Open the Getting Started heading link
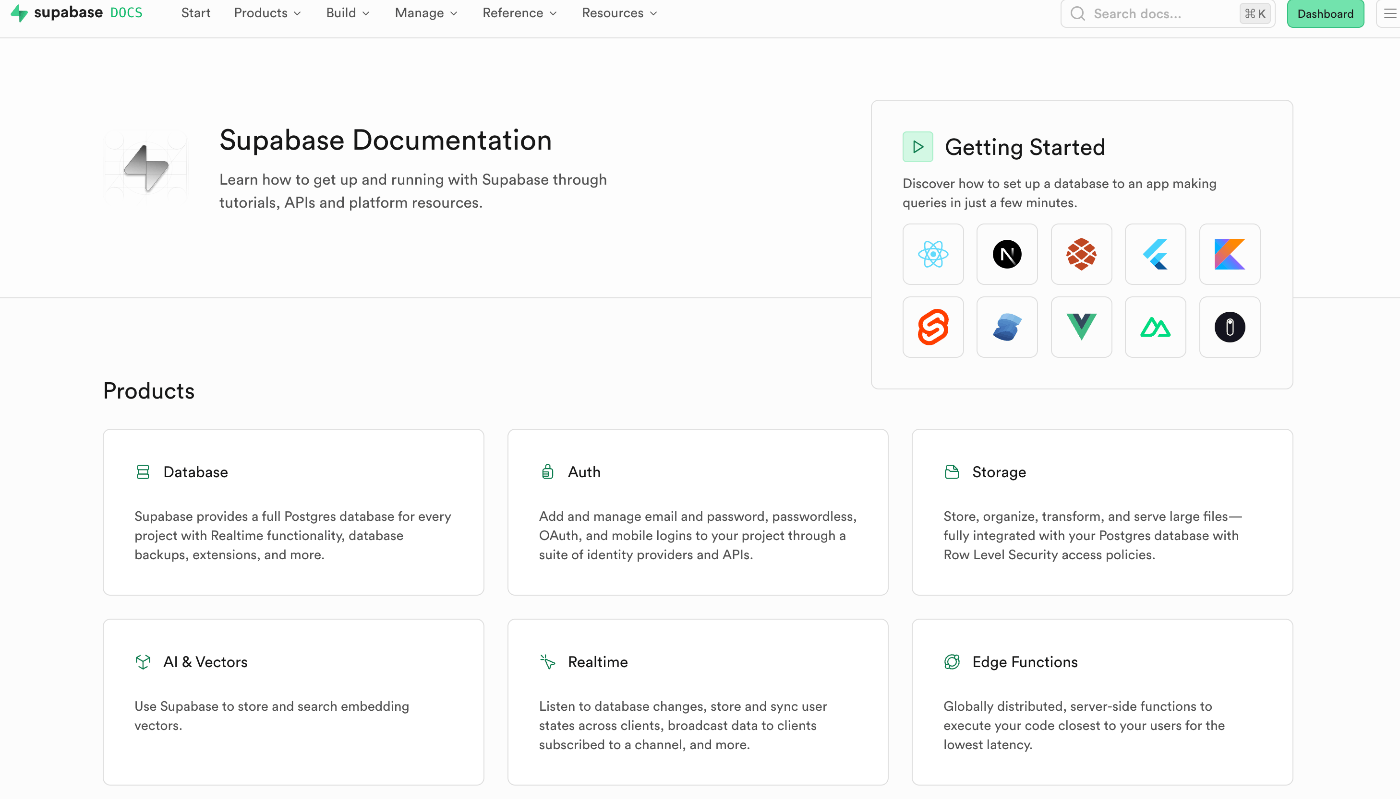This screenshot has width=1400, height=799. tap(1025, 147)
